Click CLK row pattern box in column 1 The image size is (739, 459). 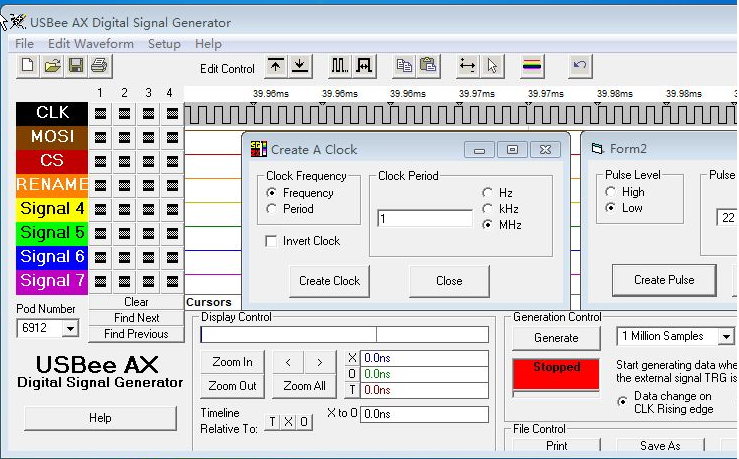(x=100, y=114)
